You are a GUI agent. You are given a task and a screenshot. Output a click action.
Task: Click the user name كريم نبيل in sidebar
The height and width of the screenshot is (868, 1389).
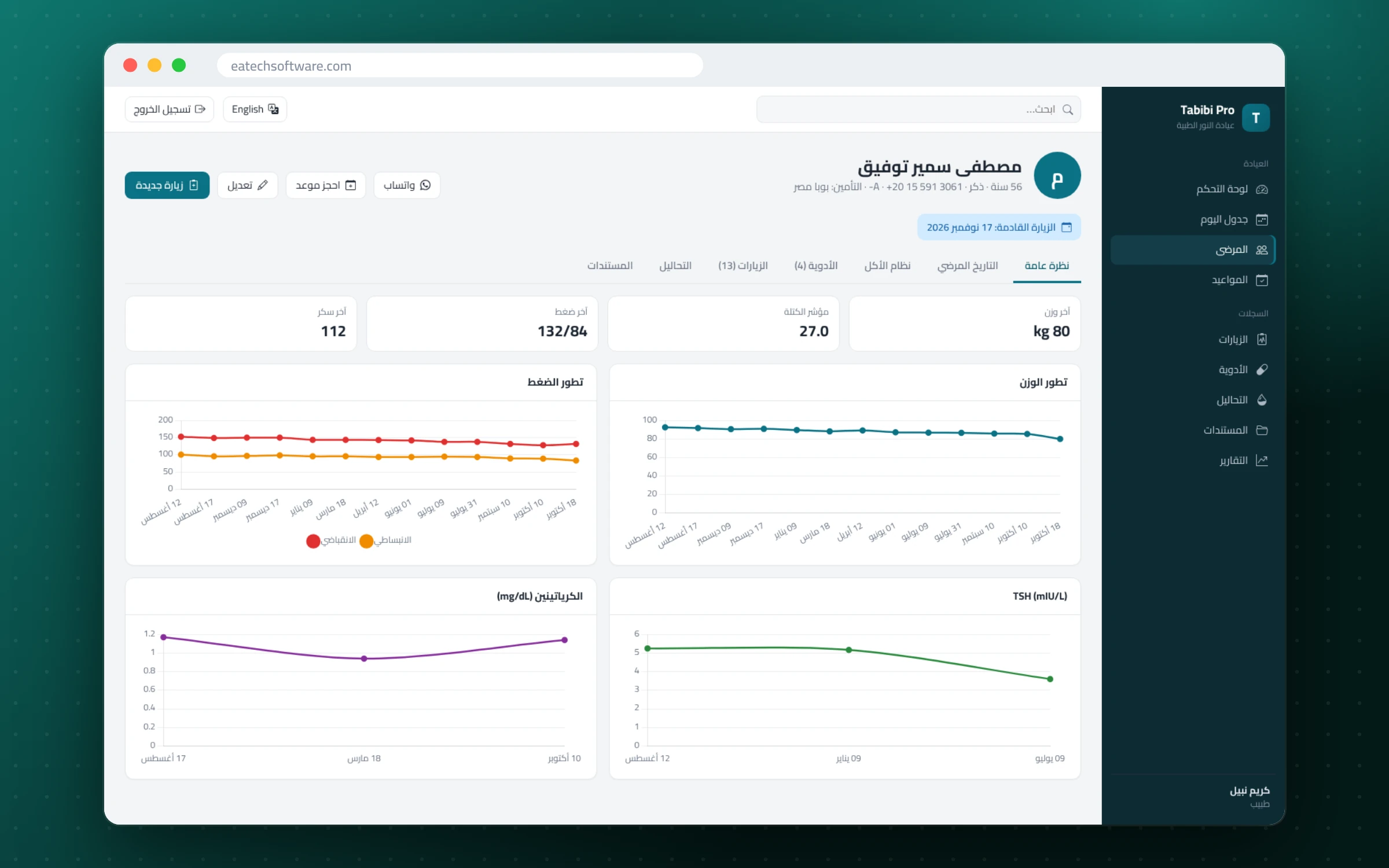[x=1250, y=790]
